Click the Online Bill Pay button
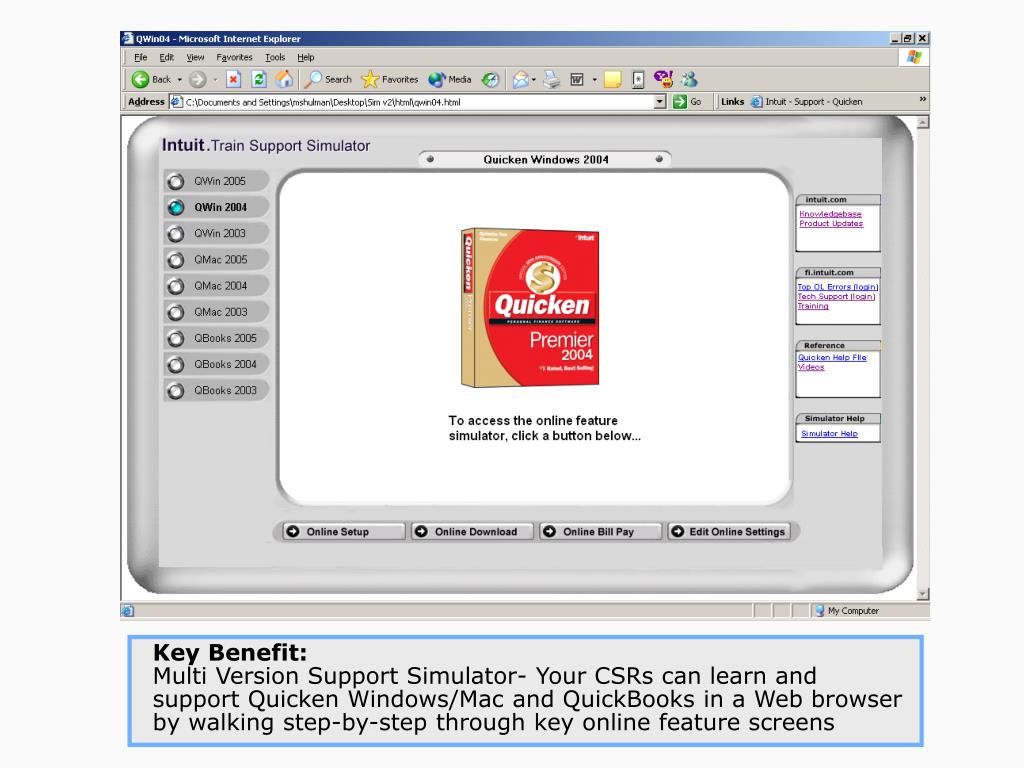 click(x=600, y=532)
